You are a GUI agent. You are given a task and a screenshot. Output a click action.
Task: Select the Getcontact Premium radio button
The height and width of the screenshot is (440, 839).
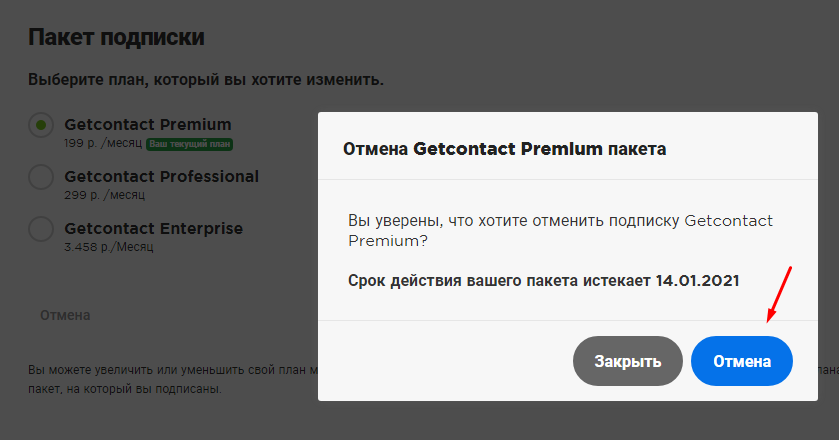41,125
